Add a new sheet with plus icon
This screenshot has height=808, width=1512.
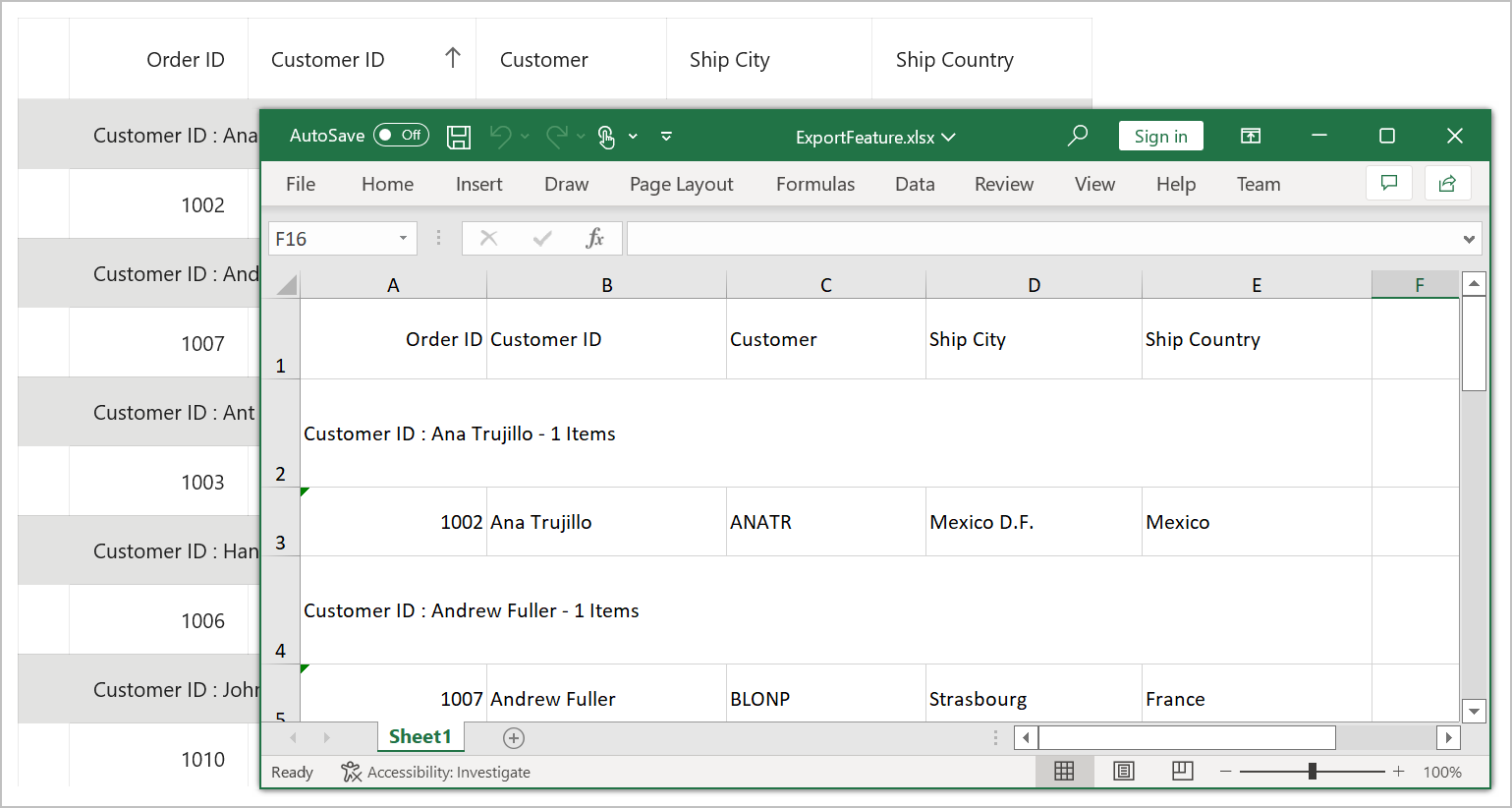point(514,737)
